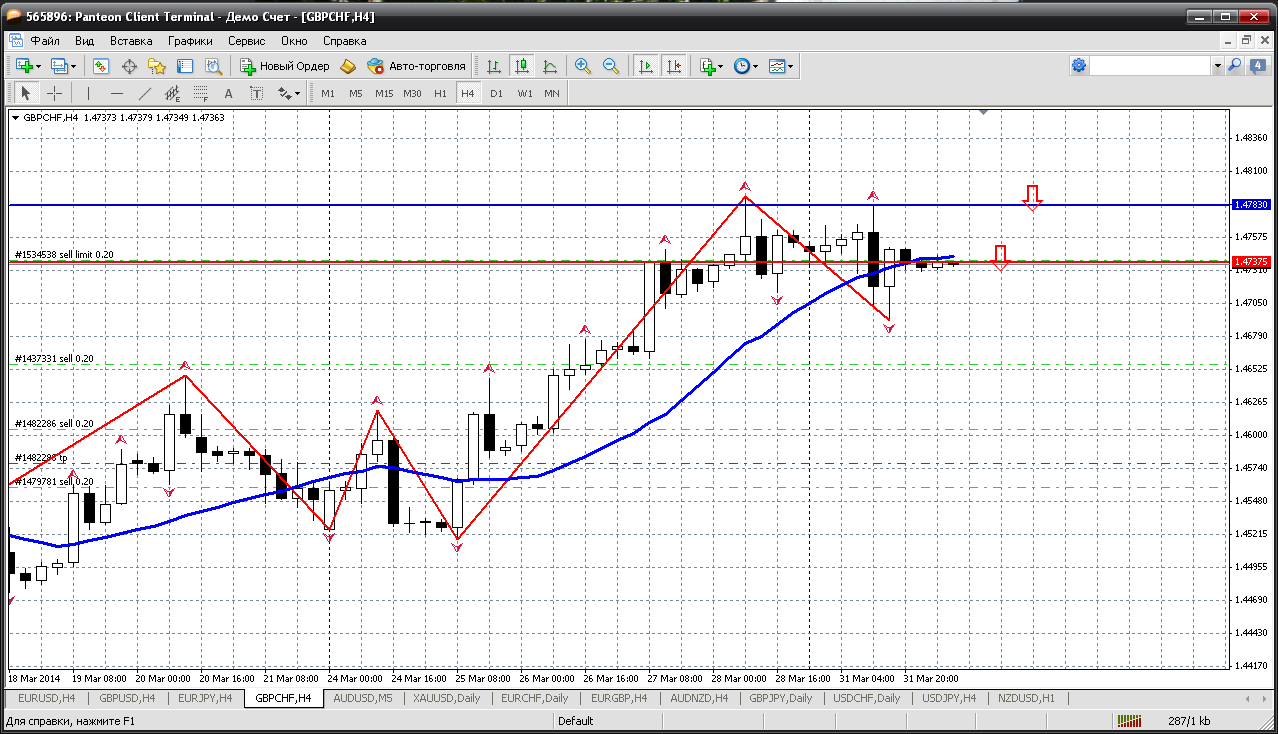The height and width of the screenshot is (734, 1278).
Task: Click the zoom out magnifier icon
Action: tap(610, 66)
